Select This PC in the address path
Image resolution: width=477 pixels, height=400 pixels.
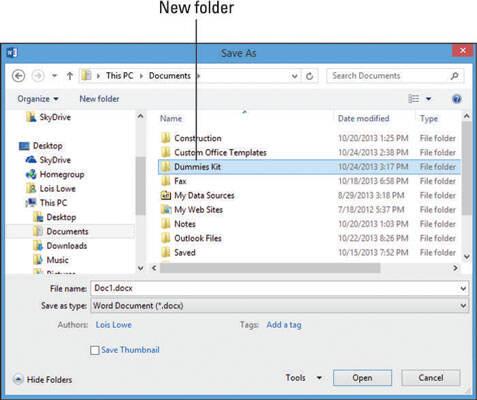click(x=120, y=76)
